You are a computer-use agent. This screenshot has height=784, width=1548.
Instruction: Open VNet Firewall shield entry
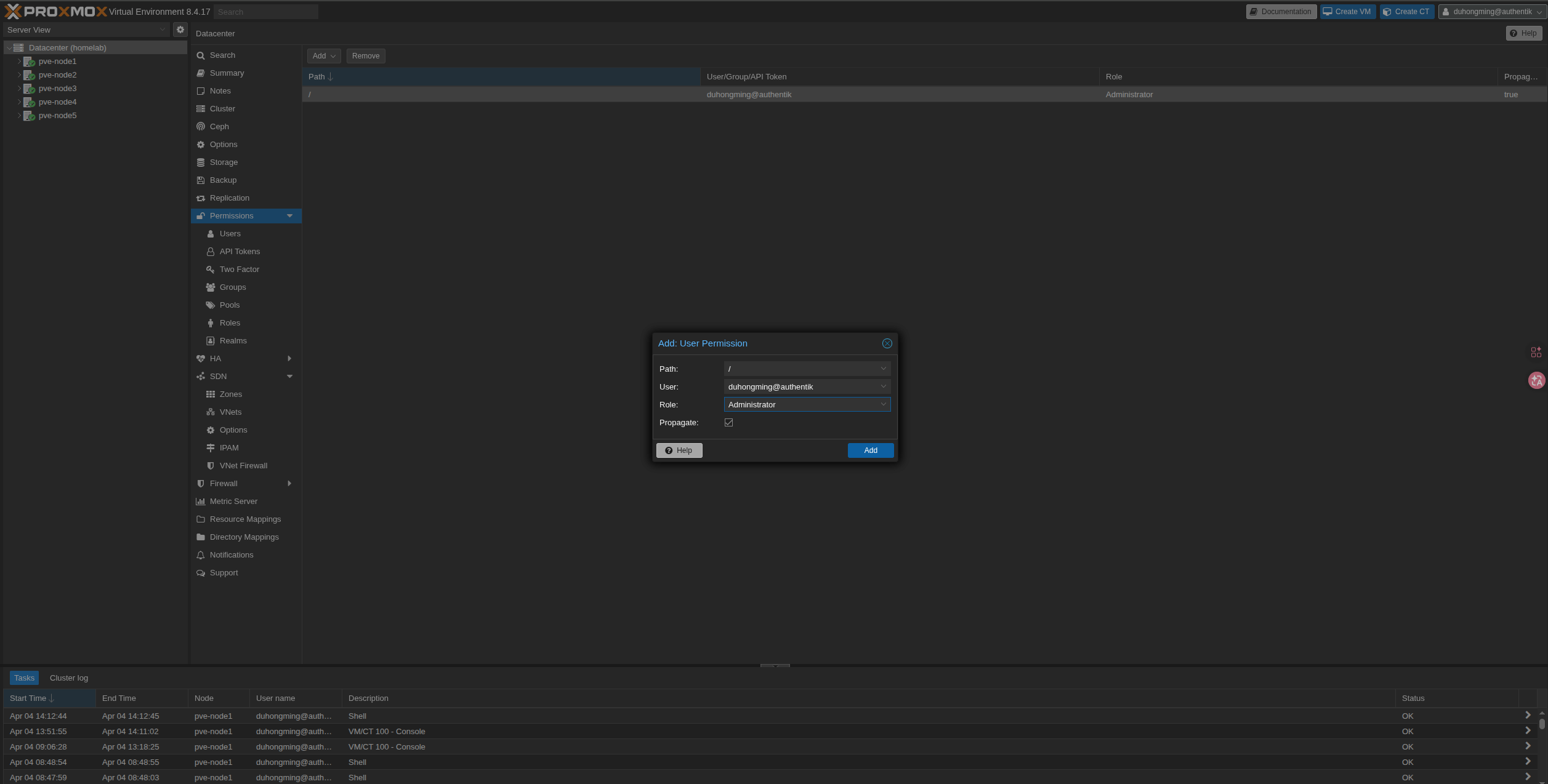click(243, 466)
